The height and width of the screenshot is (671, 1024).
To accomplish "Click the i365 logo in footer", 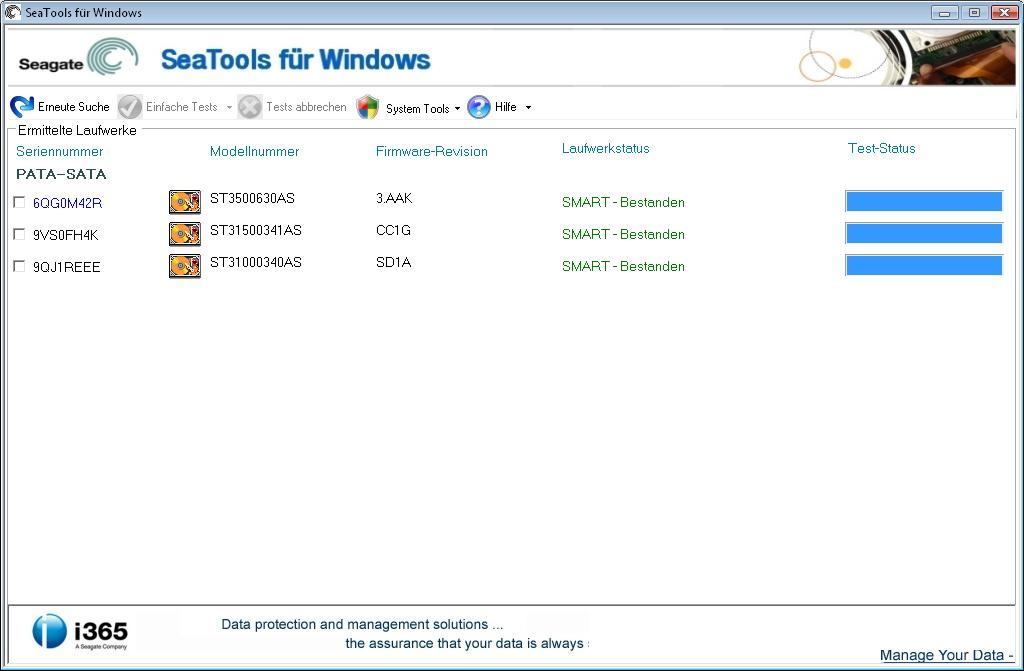I will 80,631.
